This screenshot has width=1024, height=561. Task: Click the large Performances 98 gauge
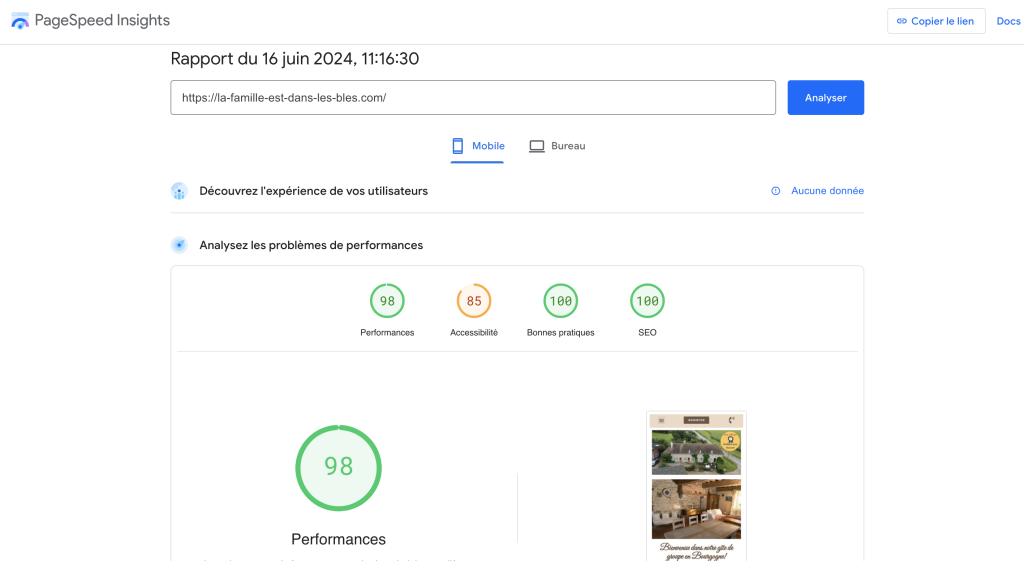338,468
